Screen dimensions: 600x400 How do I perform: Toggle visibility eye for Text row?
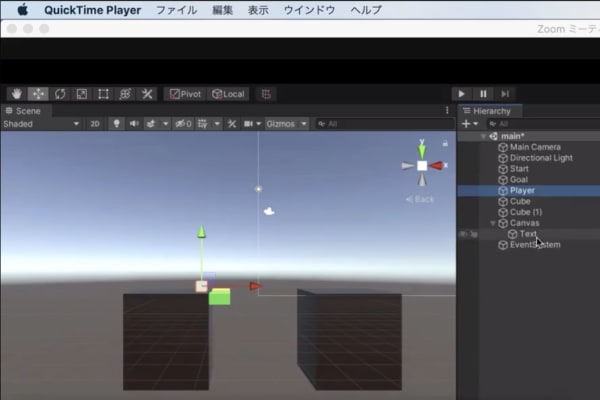click(x=463, y=234)
